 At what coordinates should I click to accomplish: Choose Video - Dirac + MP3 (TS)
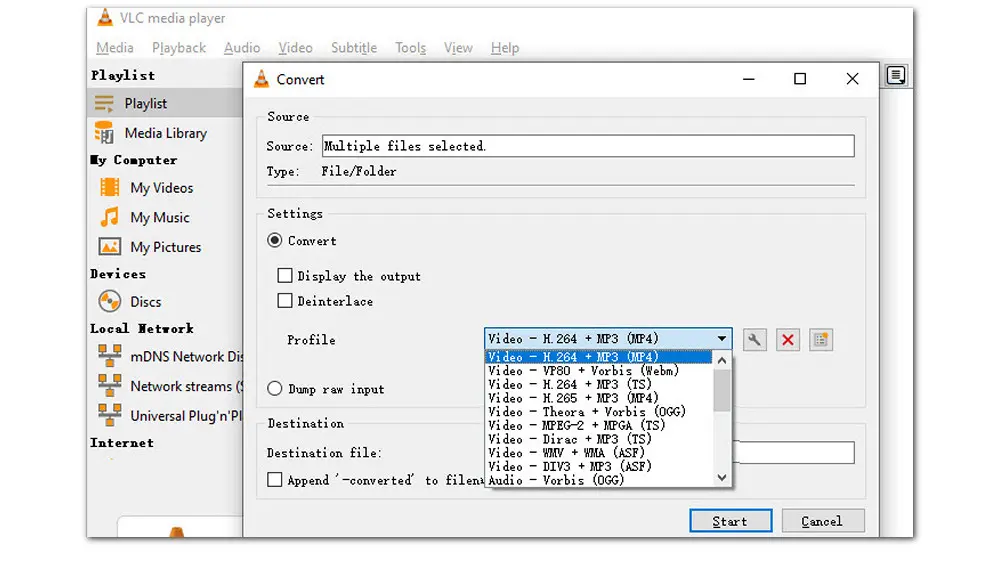[598, 439]
